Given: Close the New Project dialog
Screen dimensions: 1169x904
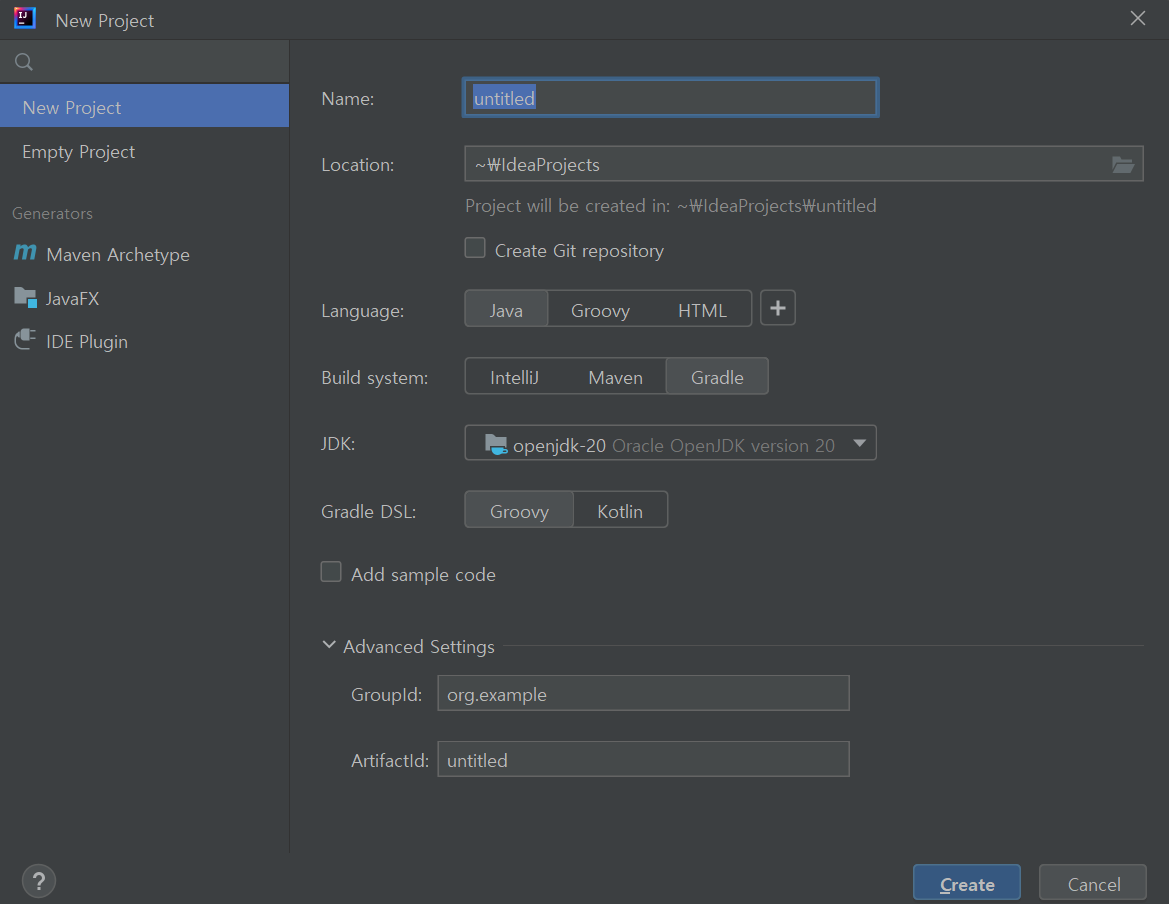Looking at the screenshot, I should pos(1138,19).
